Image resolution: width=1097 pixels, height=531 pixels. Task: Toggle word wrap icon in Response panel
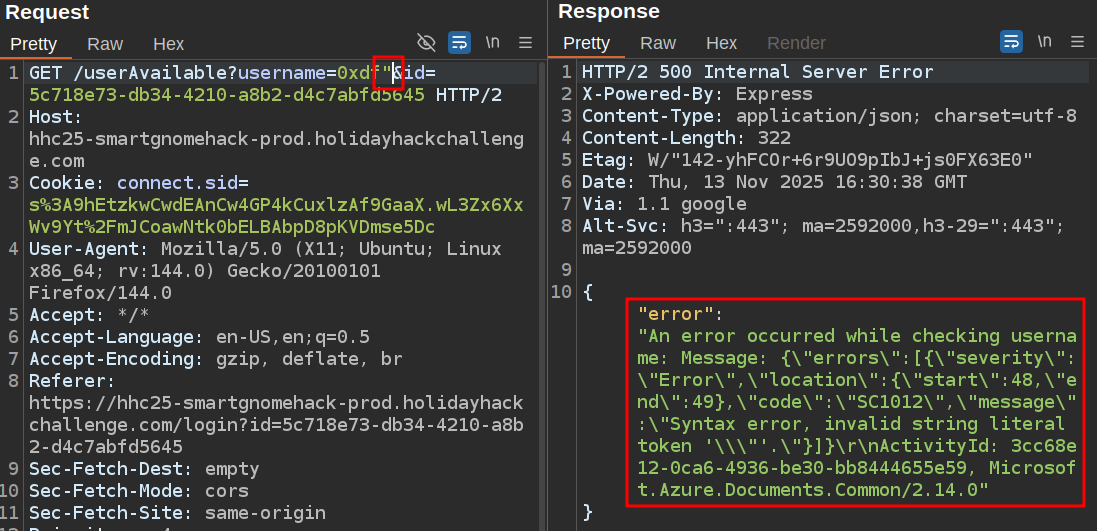click(x=1011, y=42)
